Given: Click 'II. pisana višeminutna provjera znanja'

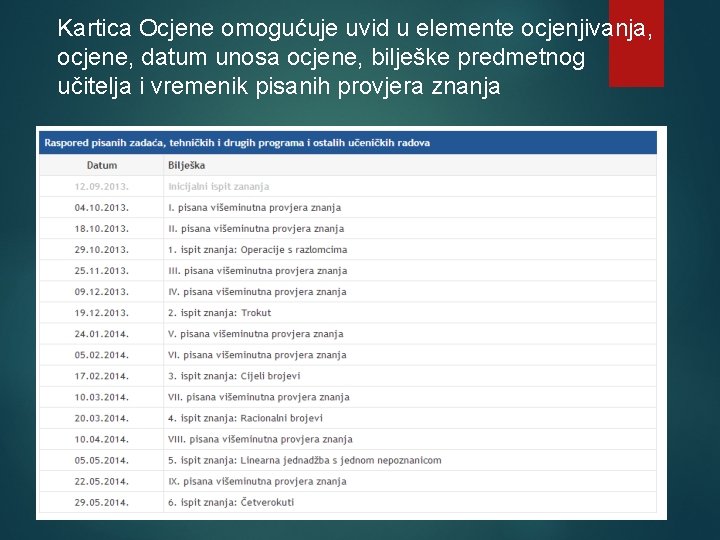Looking at the screenshot, I should coord(256,229).
